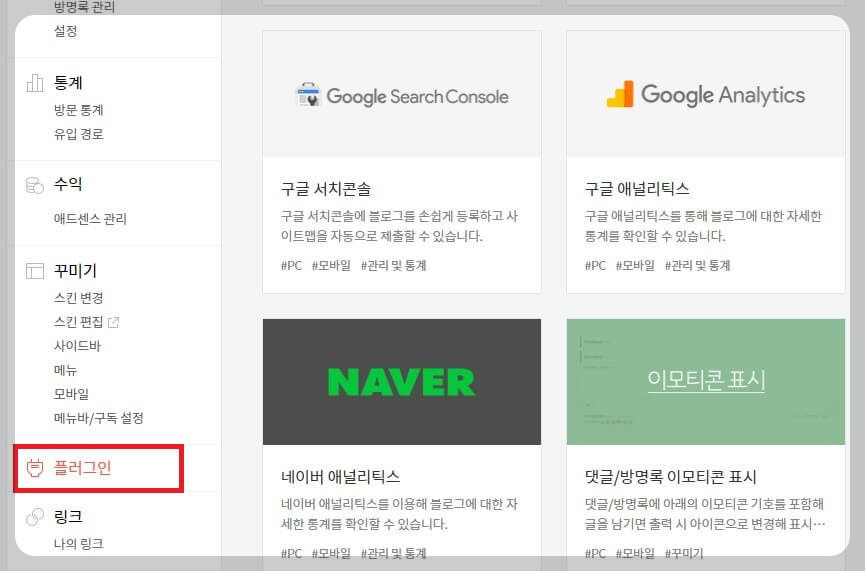Click #꾸미기 tag on 이모티콘 표시 card
This screenshot has width=865, height=571.
click(684, 553)
